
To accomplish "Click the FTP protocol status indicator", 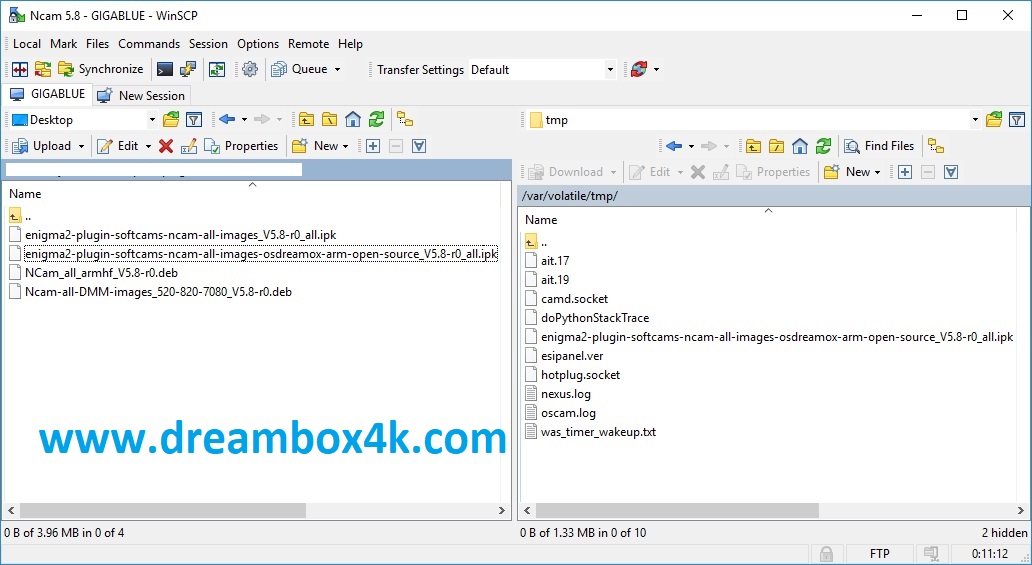I will [879, 554].
